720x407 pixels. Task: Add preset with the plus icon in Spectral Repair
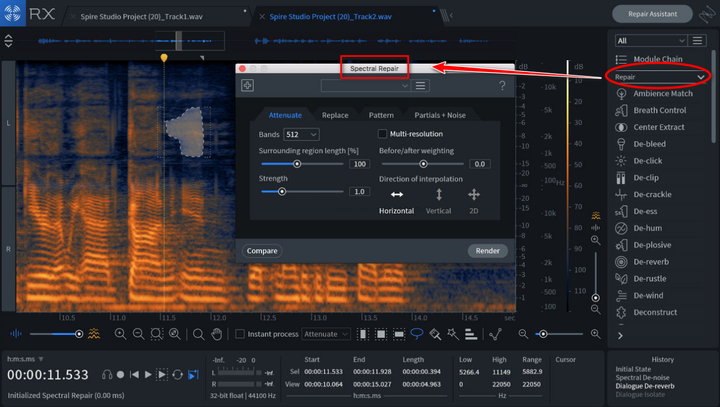248,85
